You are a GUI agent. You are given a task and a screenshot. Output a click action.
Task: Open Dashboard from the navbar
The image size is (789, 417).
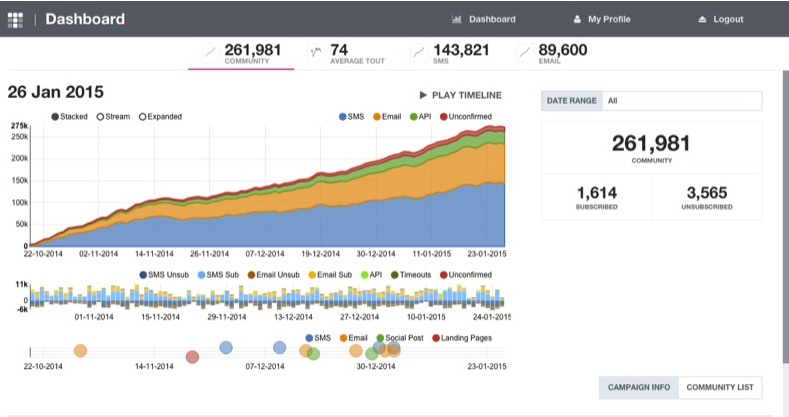484,20
